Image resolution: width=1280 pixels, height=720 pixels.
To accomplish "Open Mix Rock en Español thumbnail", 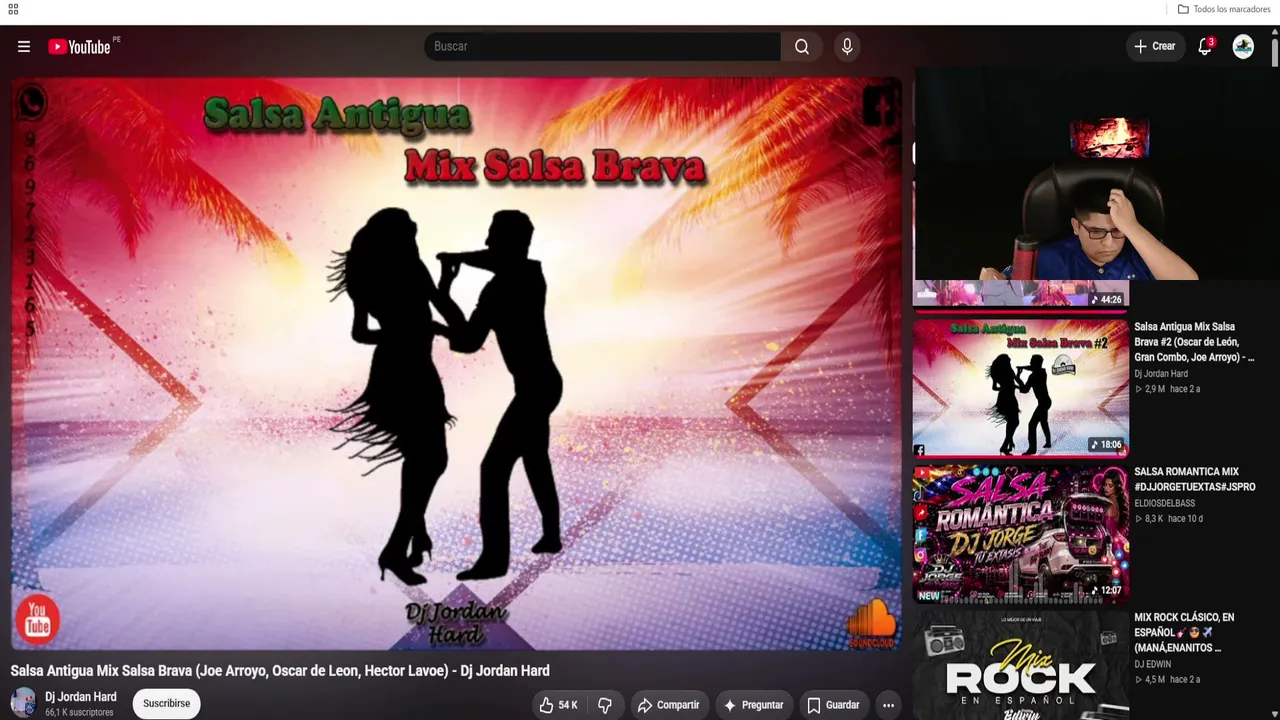I will pyautogui.click(x=1020, y=665).
